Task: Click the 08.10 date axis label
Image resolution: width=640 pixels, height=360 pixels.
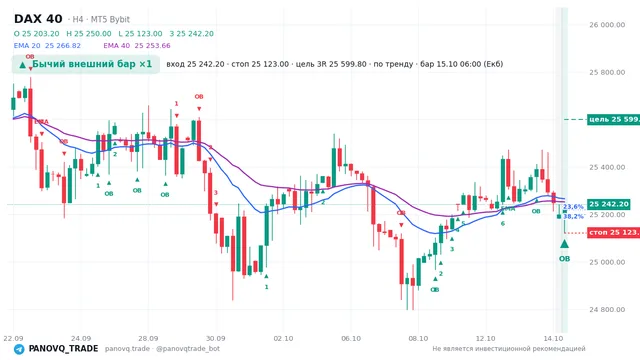Action: [x=418, y=338]
